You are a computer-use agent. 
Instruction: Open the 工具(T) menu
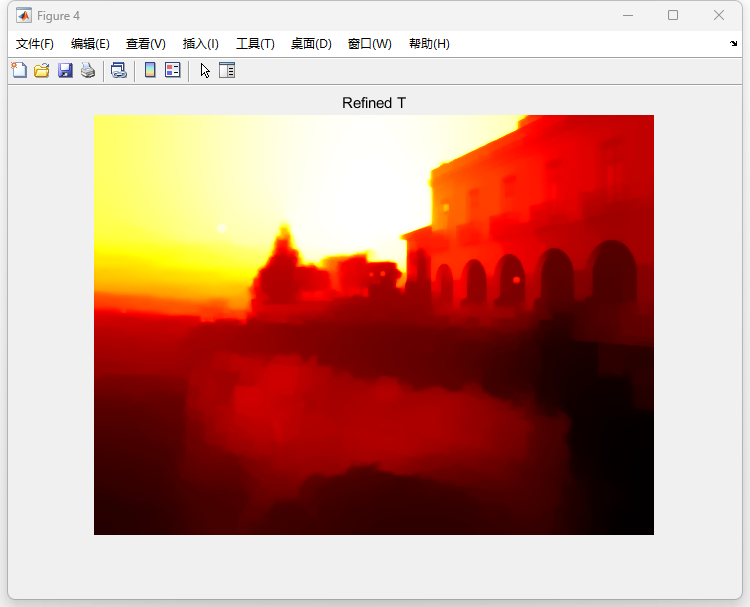click(255, 44)
